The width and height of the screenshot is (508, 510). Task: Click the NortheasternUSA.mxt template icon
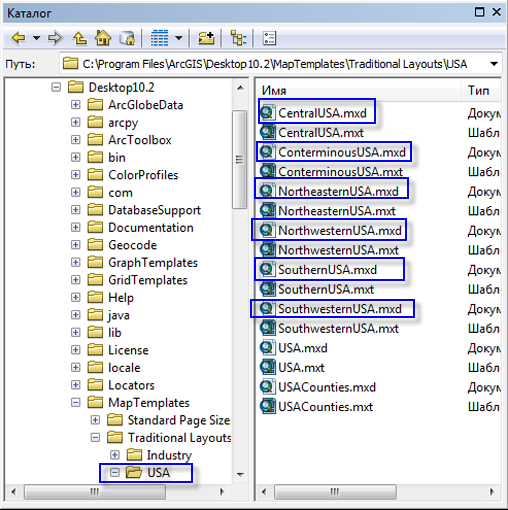coord(268,211)
